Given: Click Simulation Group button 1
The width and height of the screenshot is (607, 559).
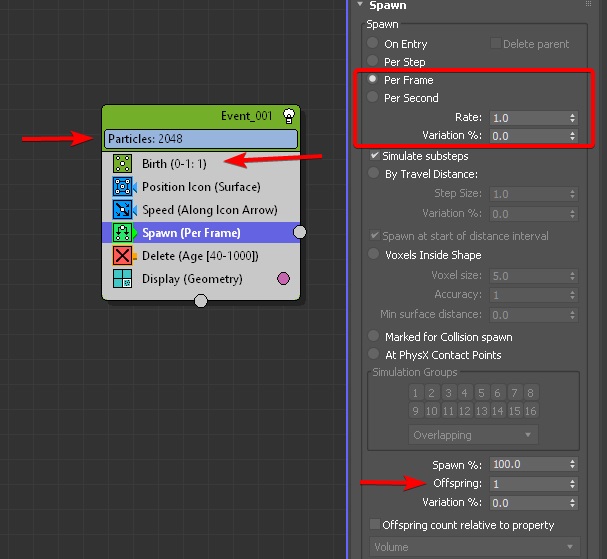Looking at the screenshot, I should pyautogui.click(x=415, y=393).
